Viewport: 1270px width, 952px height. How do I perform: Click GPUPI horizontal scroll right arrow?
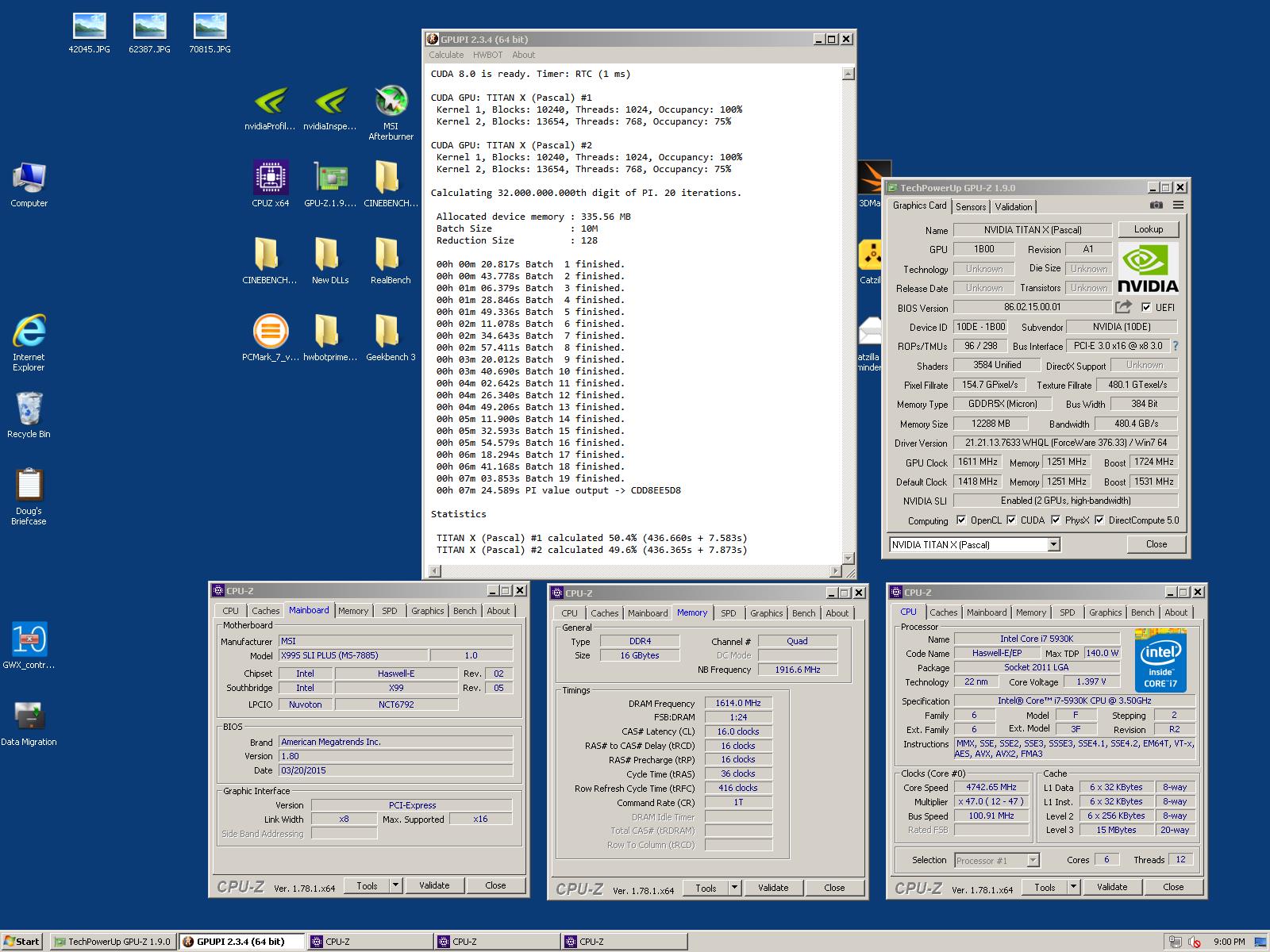click(x=835, y=570)
